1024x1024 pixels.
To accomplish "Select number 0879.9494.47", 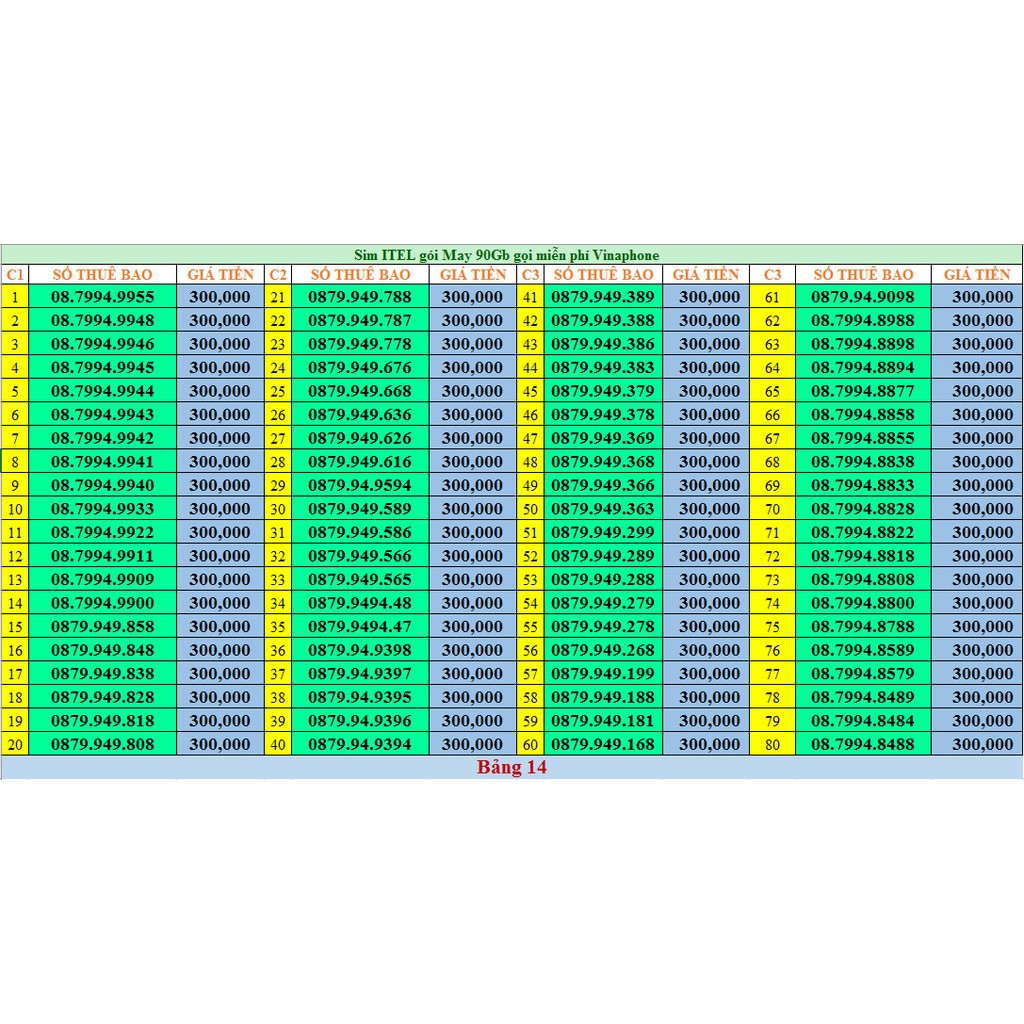I will pos(360,626).
